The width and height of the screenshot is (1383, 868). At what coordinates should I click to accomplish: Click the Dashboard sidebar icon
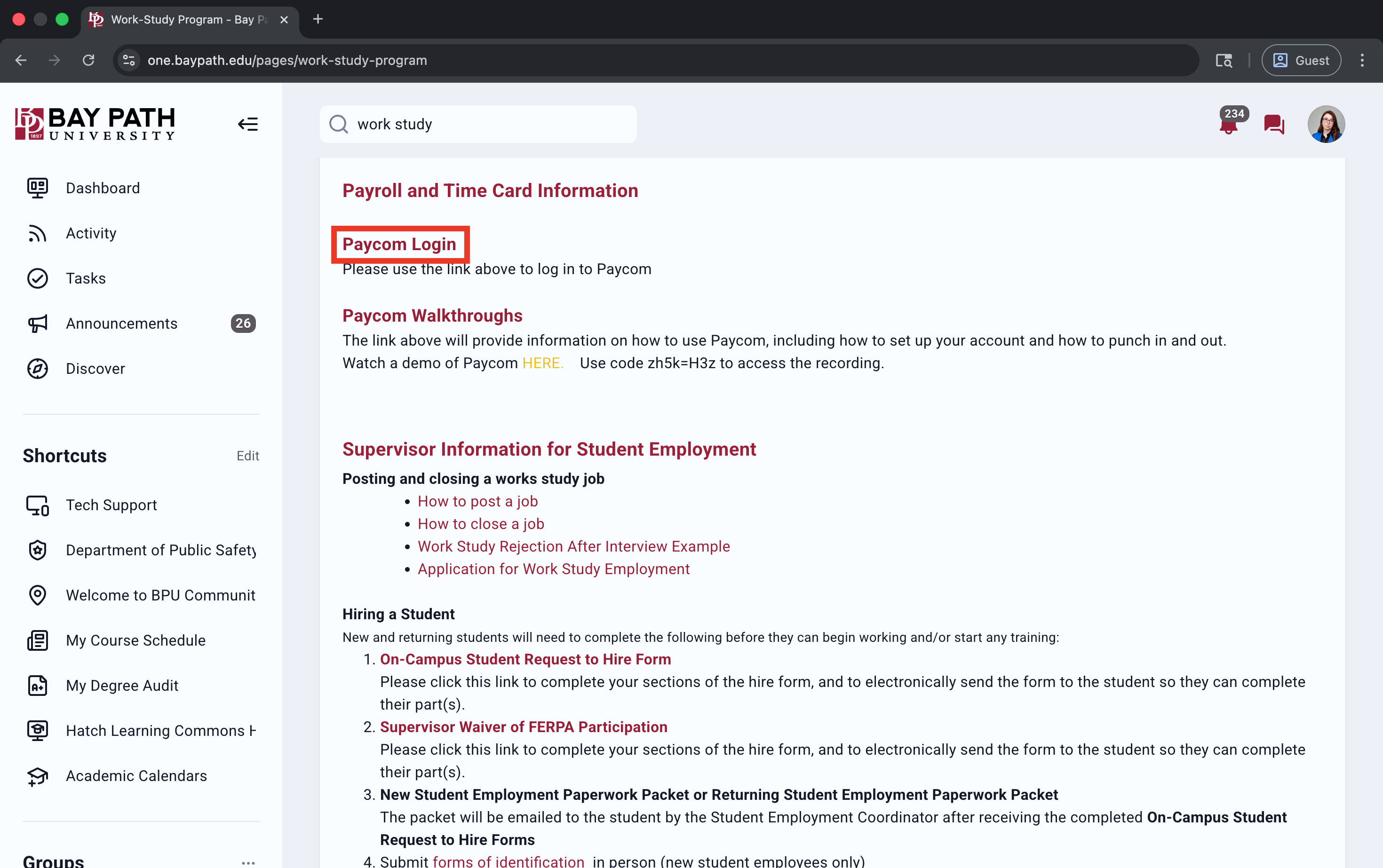click(37, 188)
